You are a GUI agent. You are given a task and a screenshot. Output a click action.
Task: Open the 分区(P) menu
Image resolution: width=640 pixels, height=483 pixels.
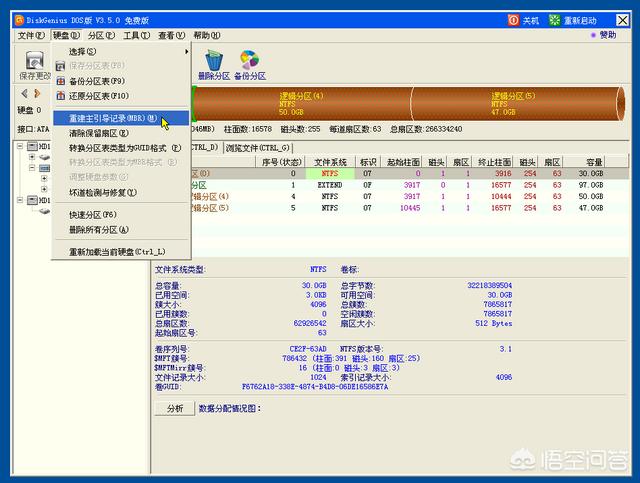101,36
